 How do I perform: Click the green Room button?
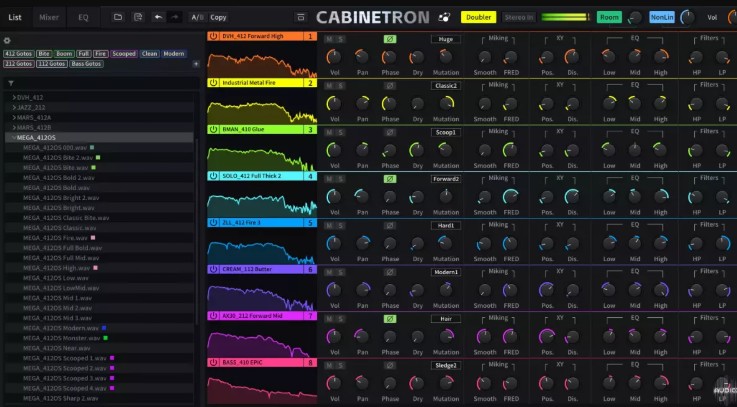pos(609,17)
